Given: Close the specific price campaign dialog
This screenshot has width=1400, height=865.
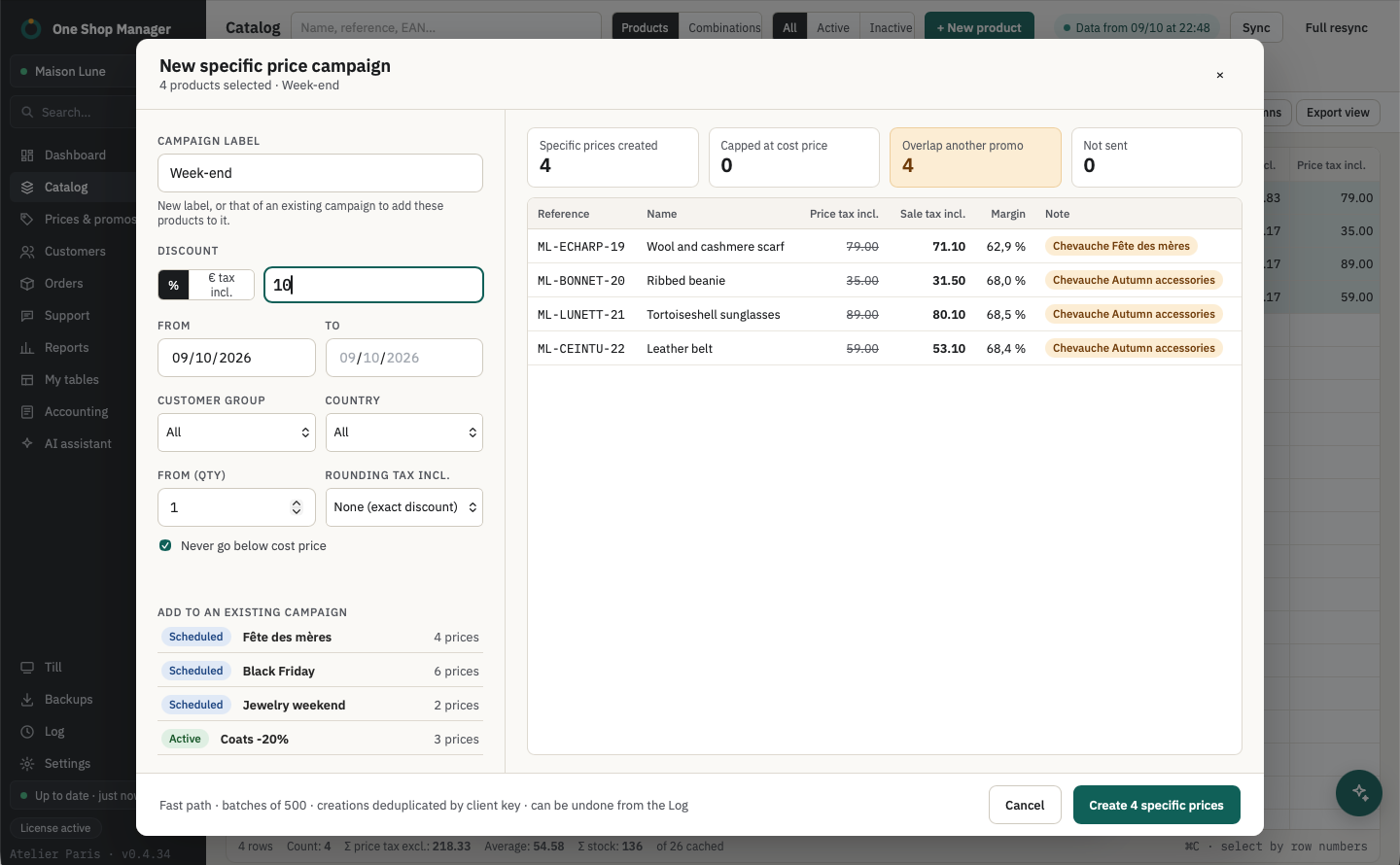Looking at the screenshot, I should pos(1220,75).
